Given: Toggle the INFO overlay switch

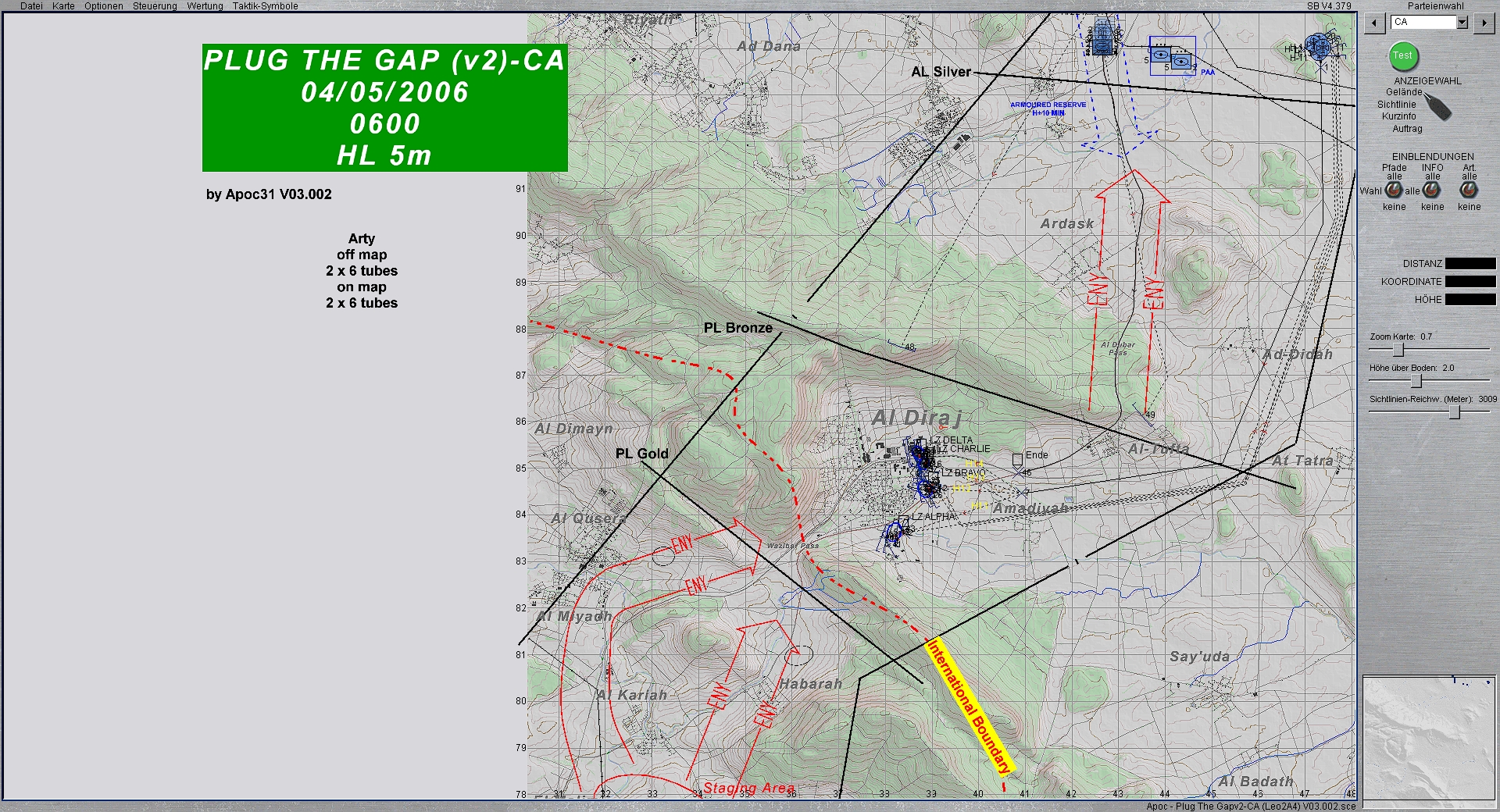Looking at the screenshot, I should click(1431, 191).
